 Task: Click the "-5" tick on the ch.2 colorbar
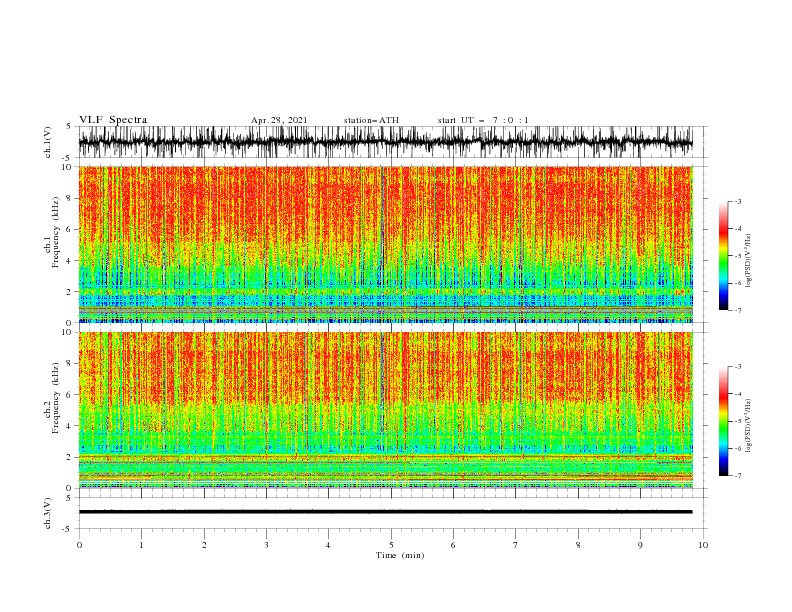pyautogui.click(x=737, y=421)
